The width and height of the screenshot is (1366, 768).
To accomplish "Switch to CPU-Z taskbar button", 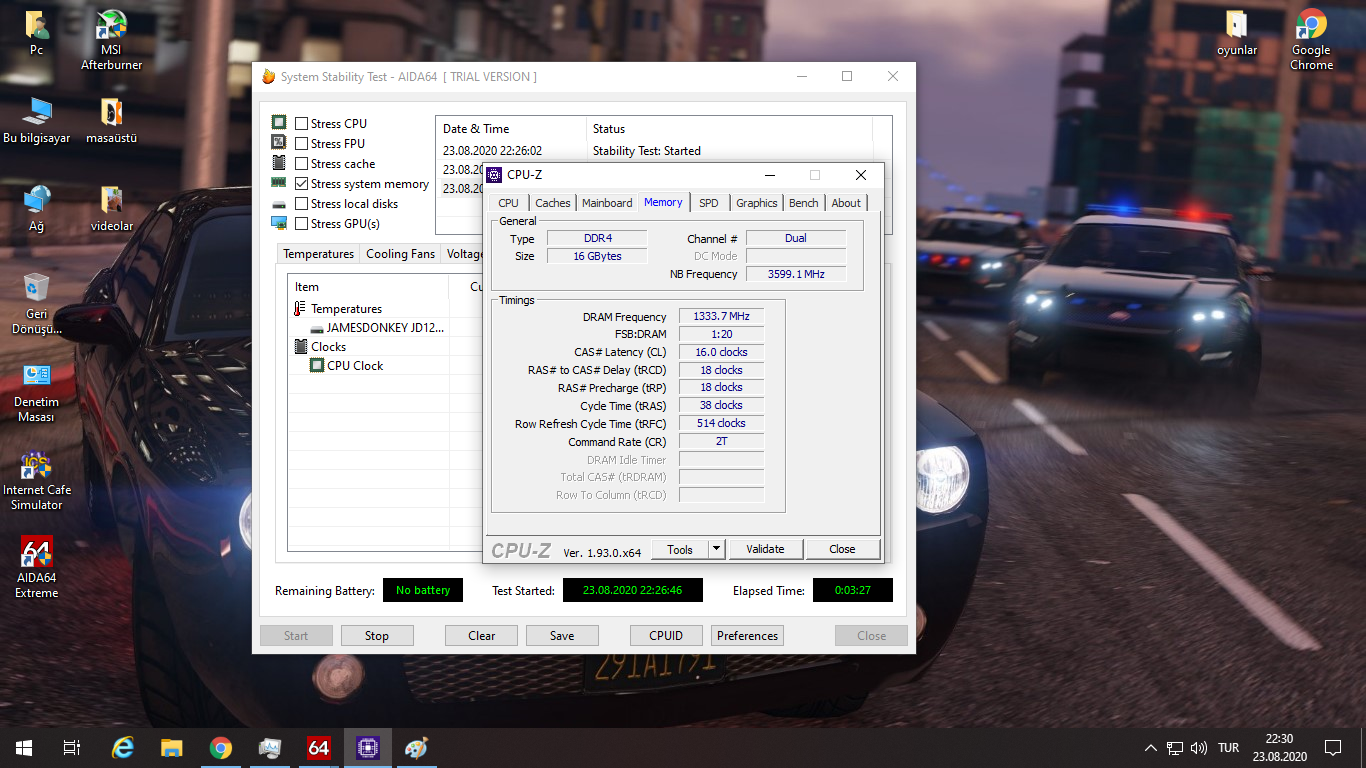I will coord(368,748).
